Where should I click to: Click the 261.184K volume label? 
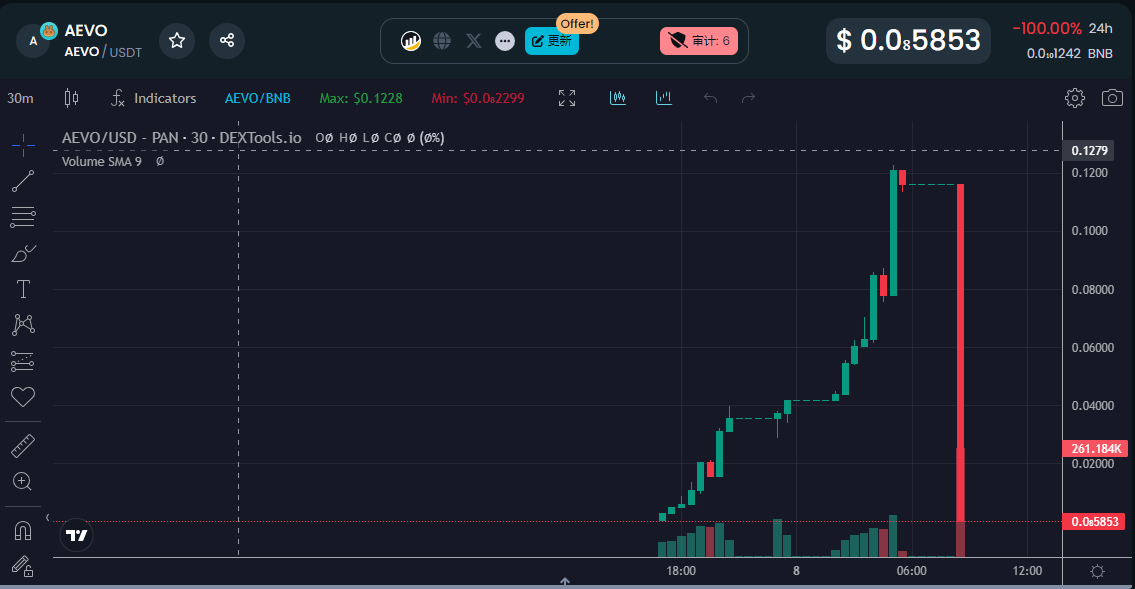1095,449
